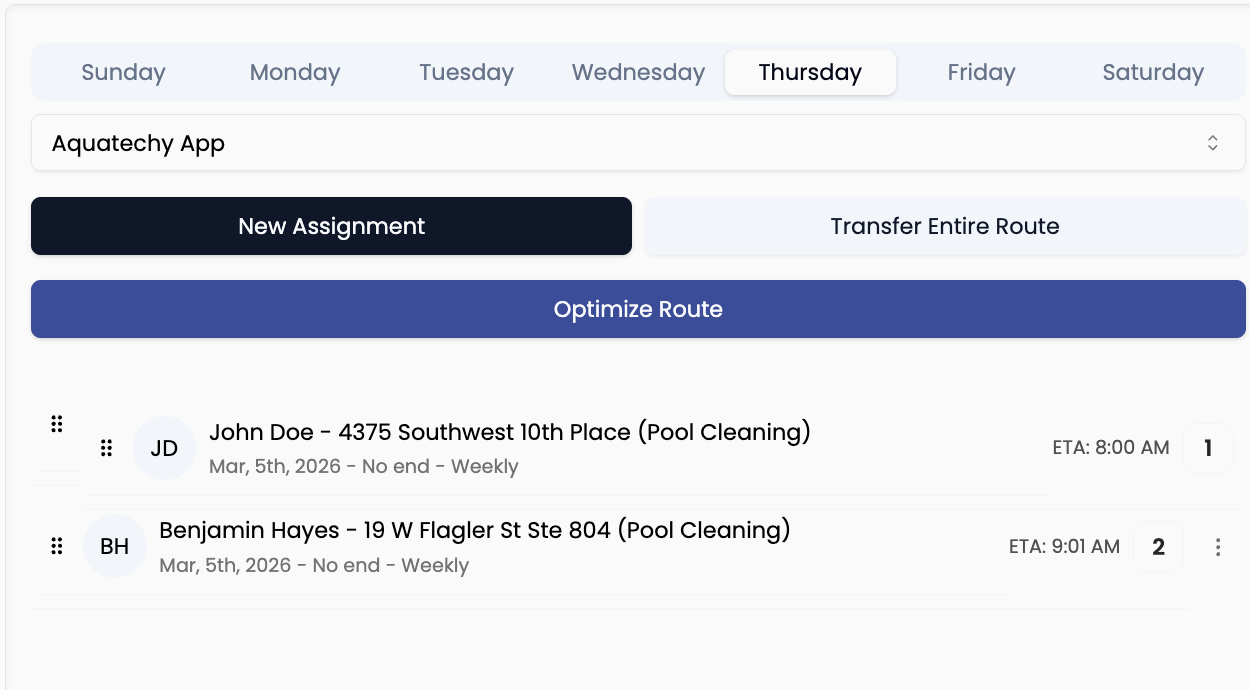The height and width of the screenshot is (690, 1250).
Task: Click the ETA 8:00 AM label
Action: pos(1111,448)
